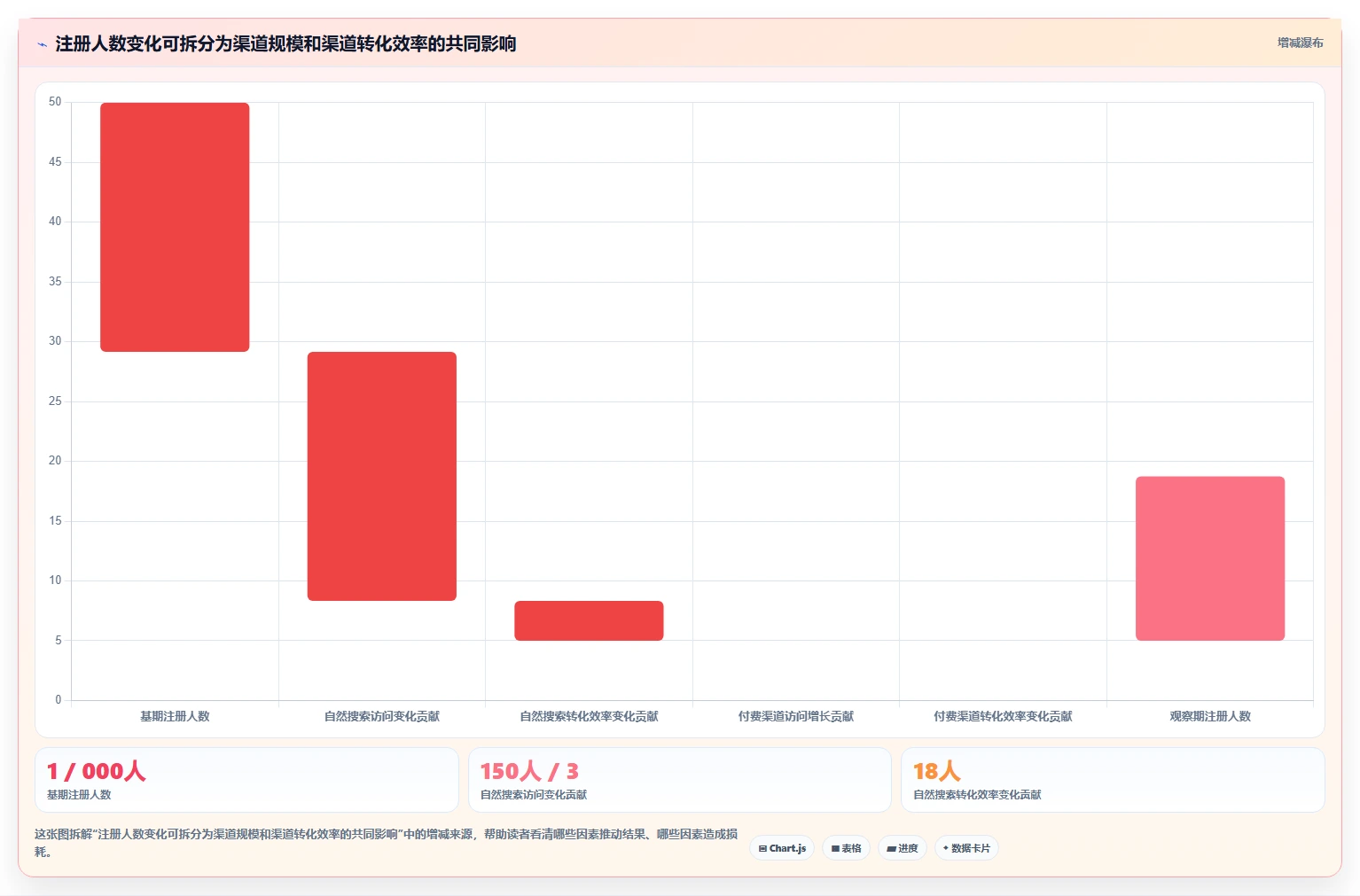The height and width of the screenshot is (896, 1360).
Task: Click card caption 基期注册人数 under 1 / 000人
Action: tap(79, 795)
